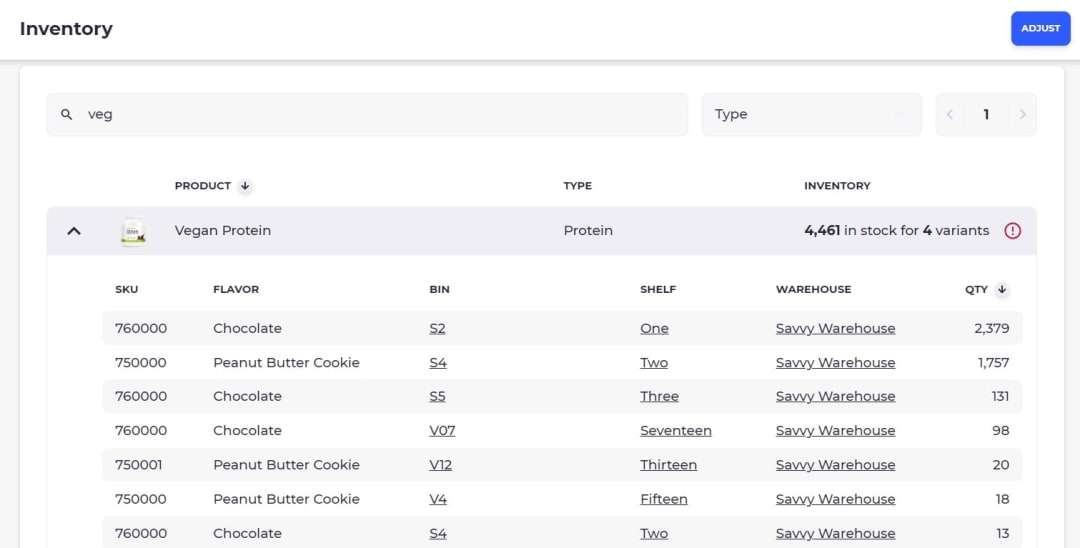Open bin V12 link

(441, 465)
